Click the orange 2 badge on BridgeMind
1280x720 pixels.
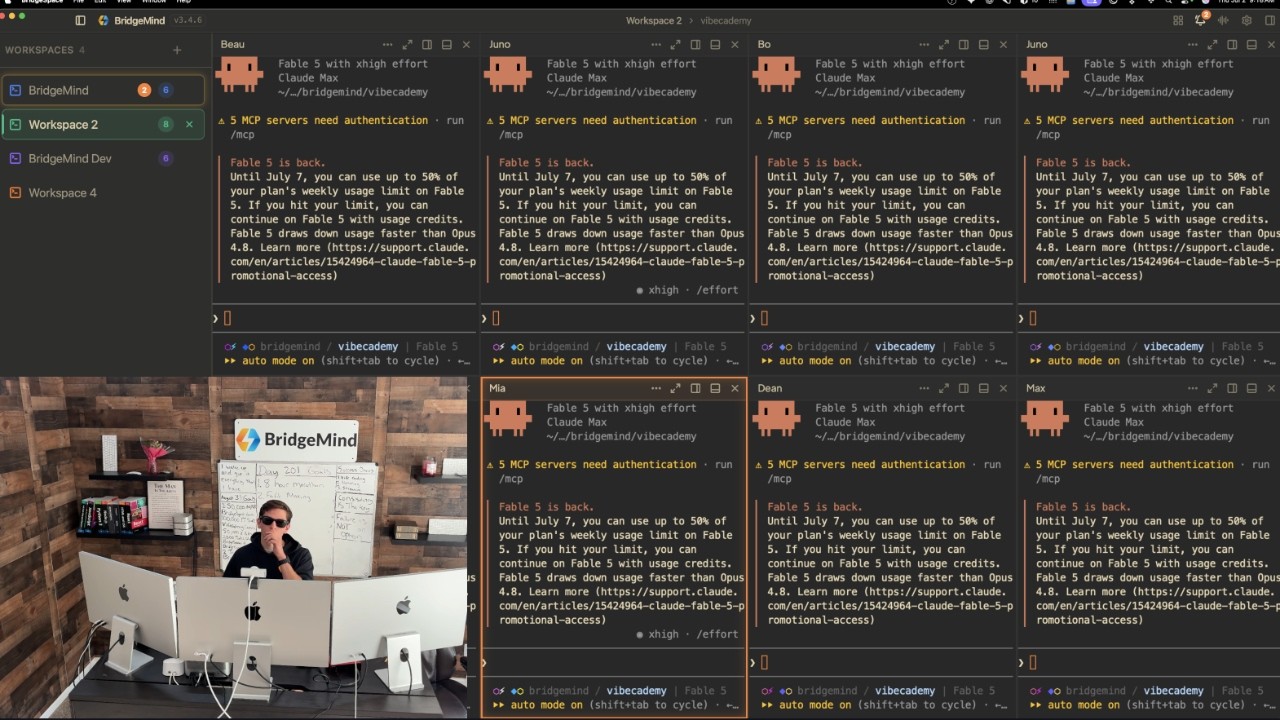point(144,90)
